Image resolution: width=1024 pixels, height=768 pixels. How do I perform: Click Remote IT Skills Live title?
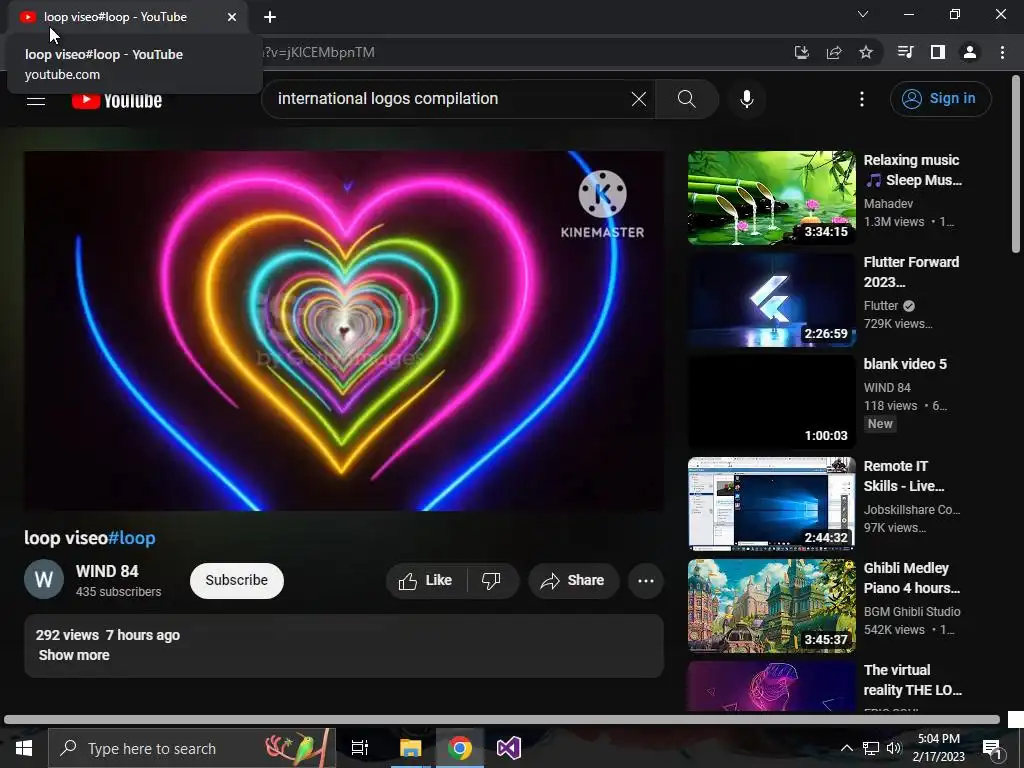pos(904,476)
